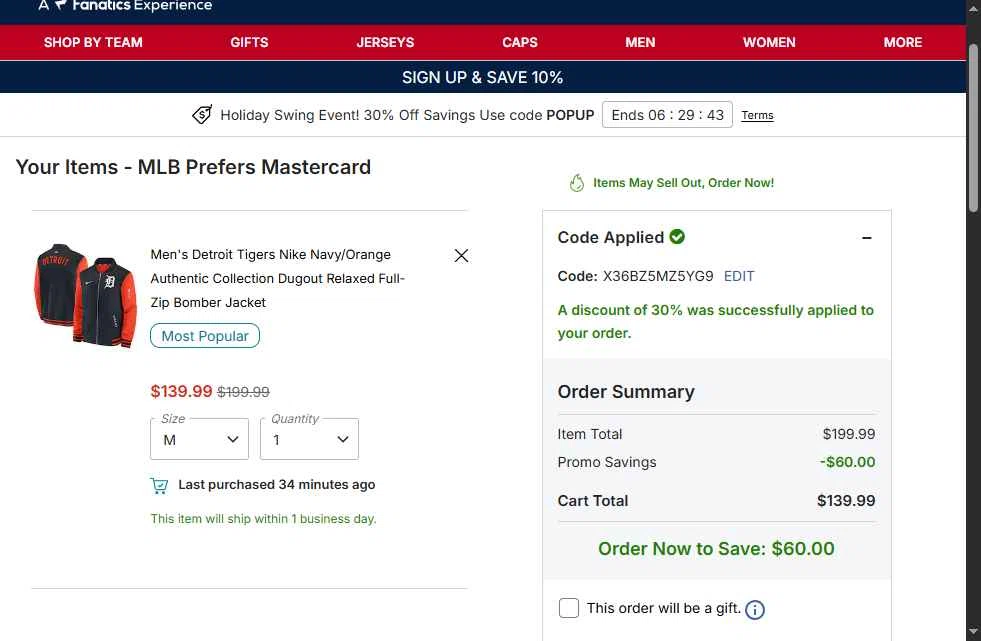The width and height of the screenshot is (981, 641).
Task: Click the $139.99 sale price
Action: [x=181, y=391]
